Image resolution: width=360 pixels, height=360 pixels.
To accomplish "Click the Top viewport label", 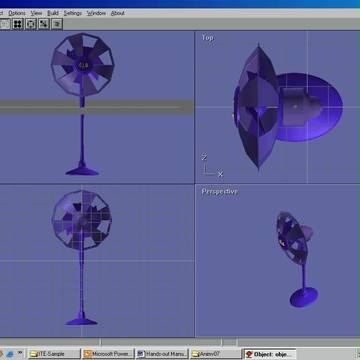I will coord(207,38).
